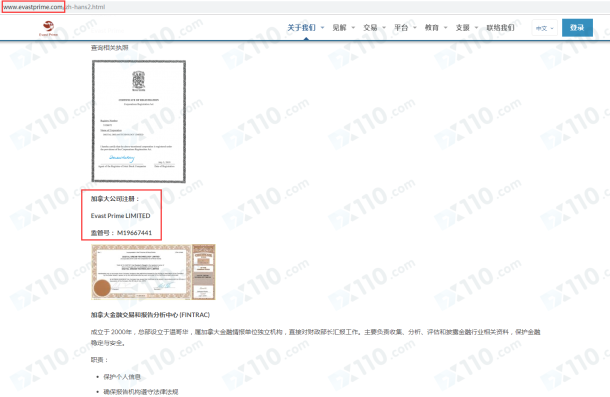Expand the 见解 dropdown arrow
This screenshot has width=610, height=397.
pyautogui.click(x=353, y=28)
